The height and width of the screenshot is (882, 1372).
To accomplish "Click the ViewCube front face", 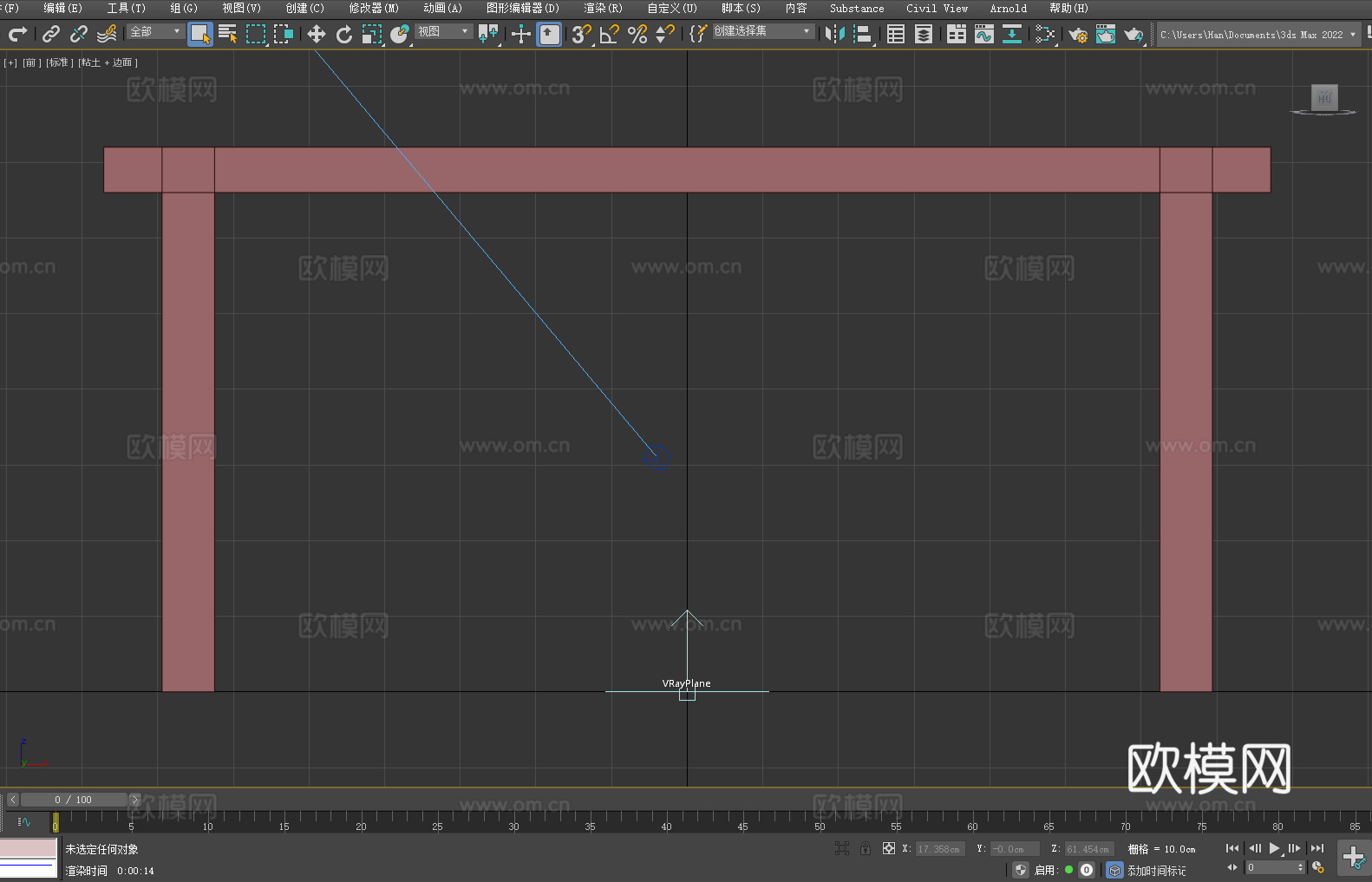I will (1324, 97).
